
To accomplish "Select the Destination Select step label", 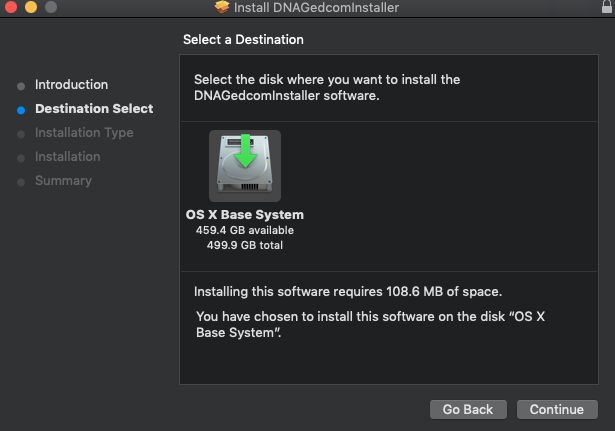I will 94,109.
